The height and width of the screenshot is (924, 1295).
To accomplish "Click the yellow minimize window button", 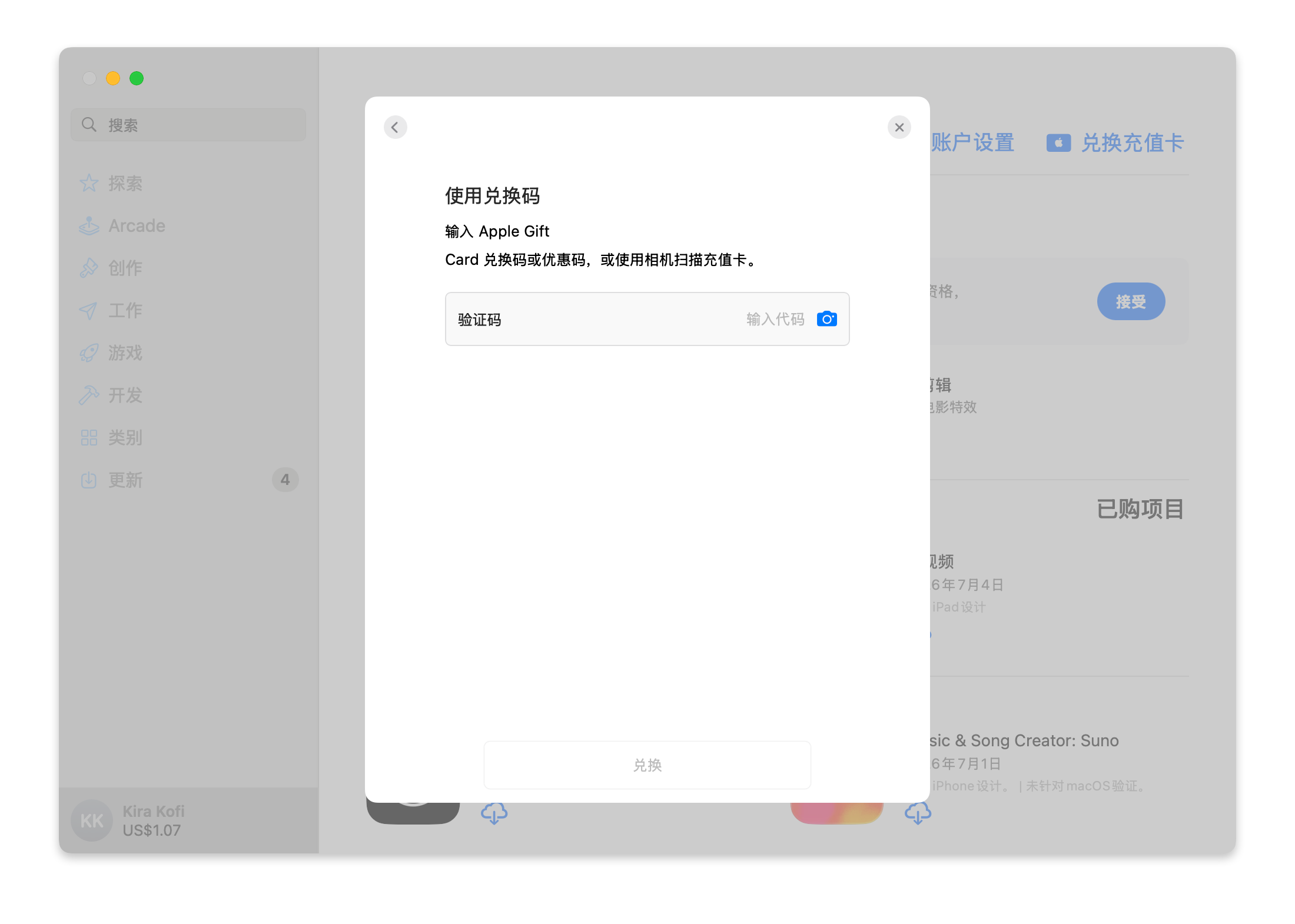I will tap(113, 78).
